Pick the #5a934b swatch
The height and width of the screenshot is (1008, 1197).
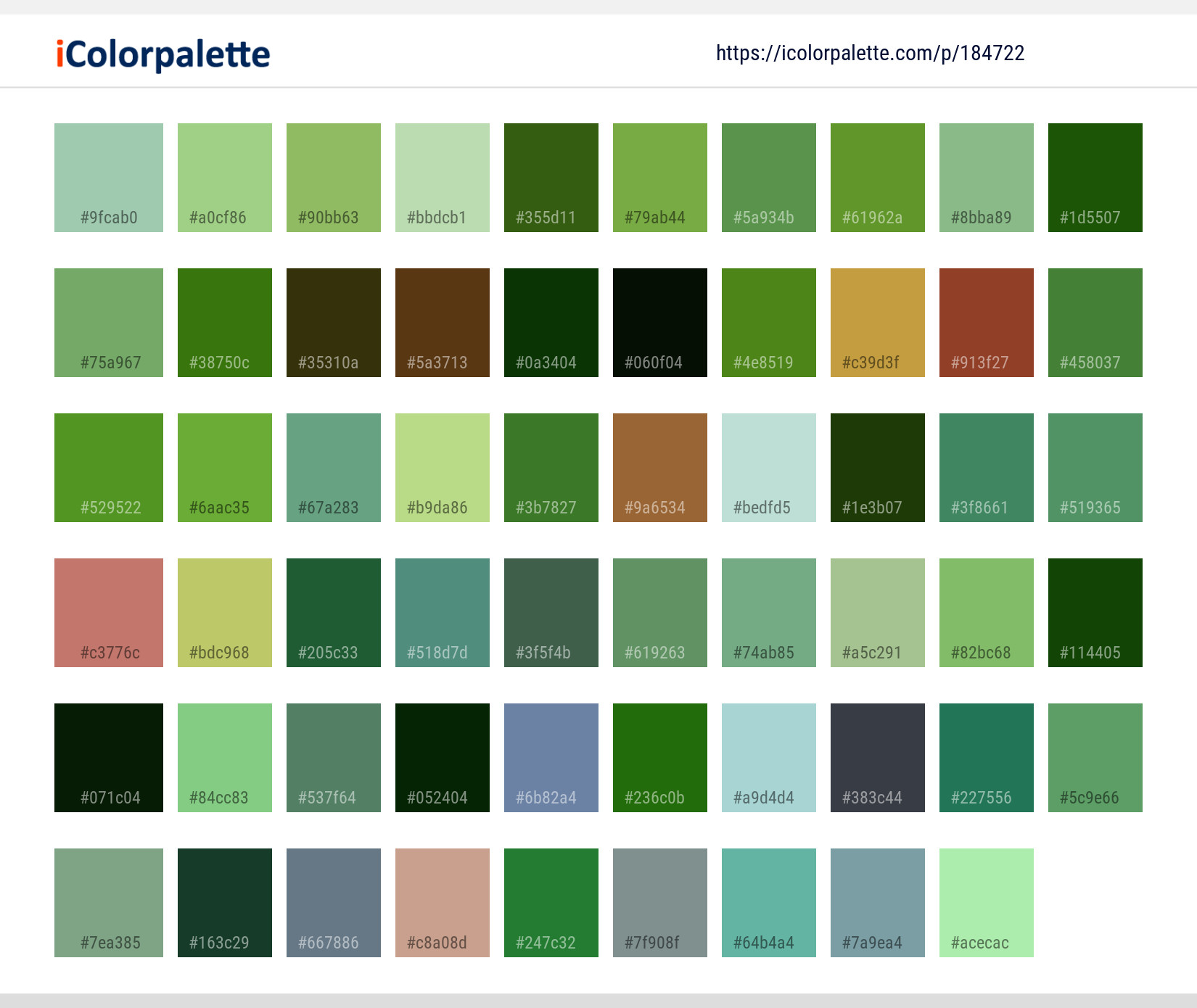(x=769, y=178)
